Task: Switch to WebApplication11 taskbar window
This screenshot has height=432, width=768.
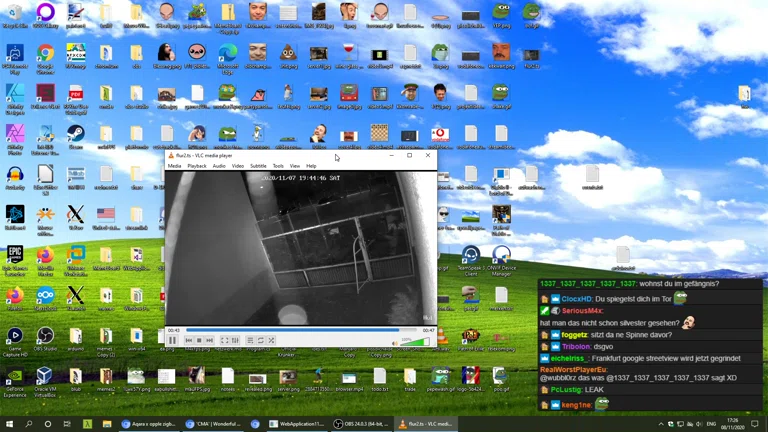Action: [296, 424]
